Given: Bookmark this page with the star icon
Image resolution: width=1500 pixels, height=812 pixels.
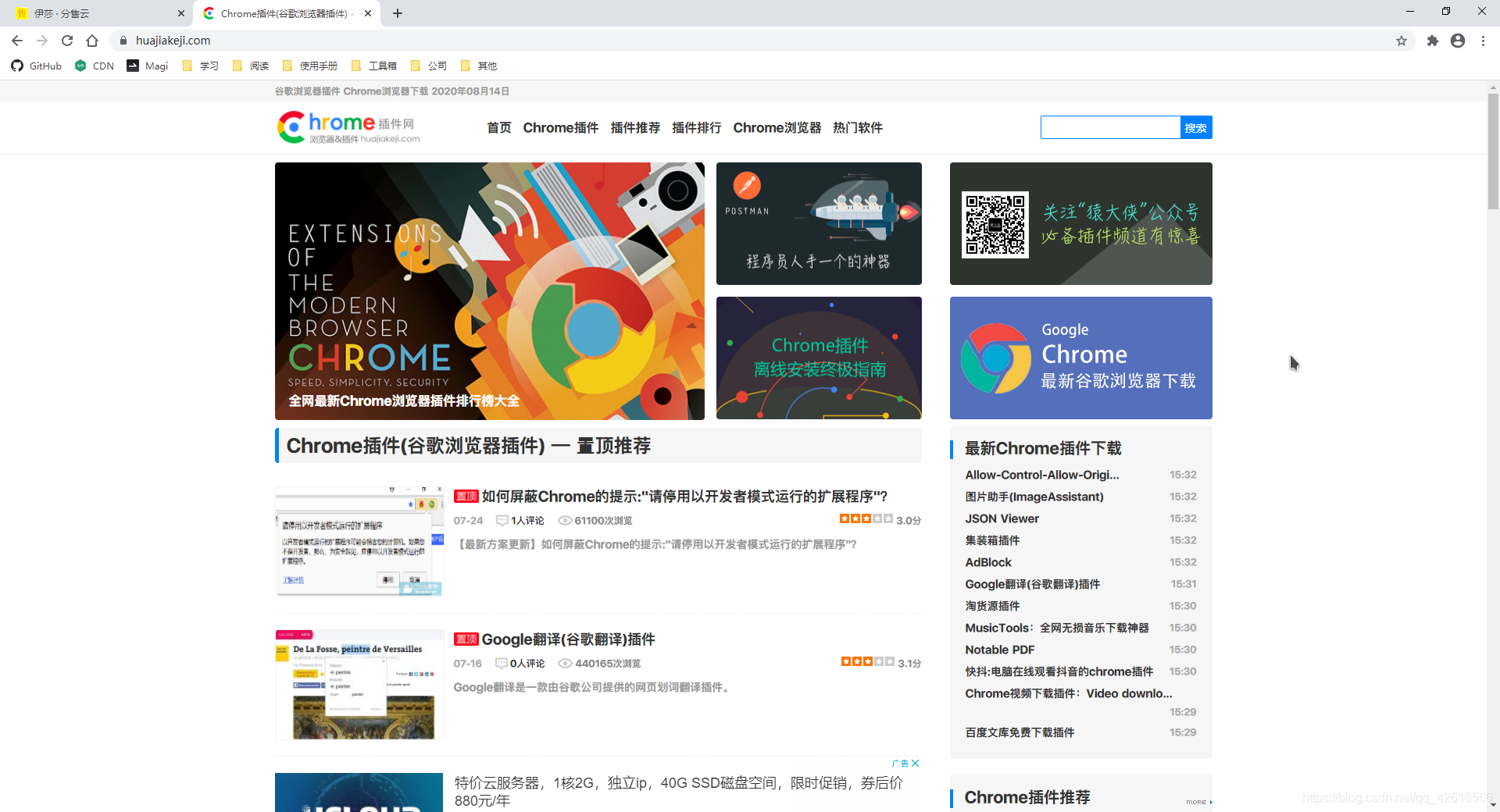Looking at the screenshot, I should click(1402, 41).
